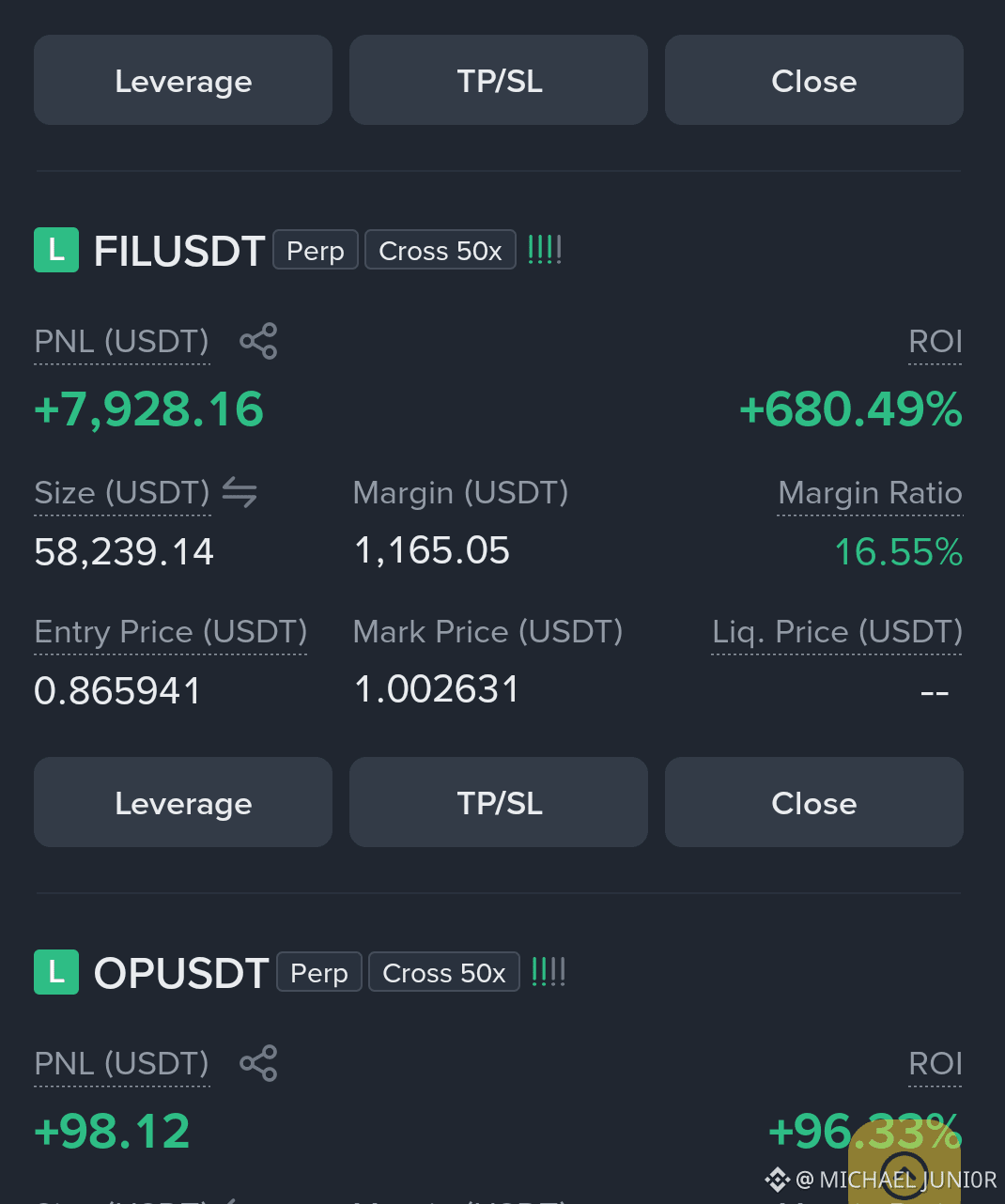Open the top-row TP/SL button
This screenshot has height=1204, width=1005.
tap(499, 80)
